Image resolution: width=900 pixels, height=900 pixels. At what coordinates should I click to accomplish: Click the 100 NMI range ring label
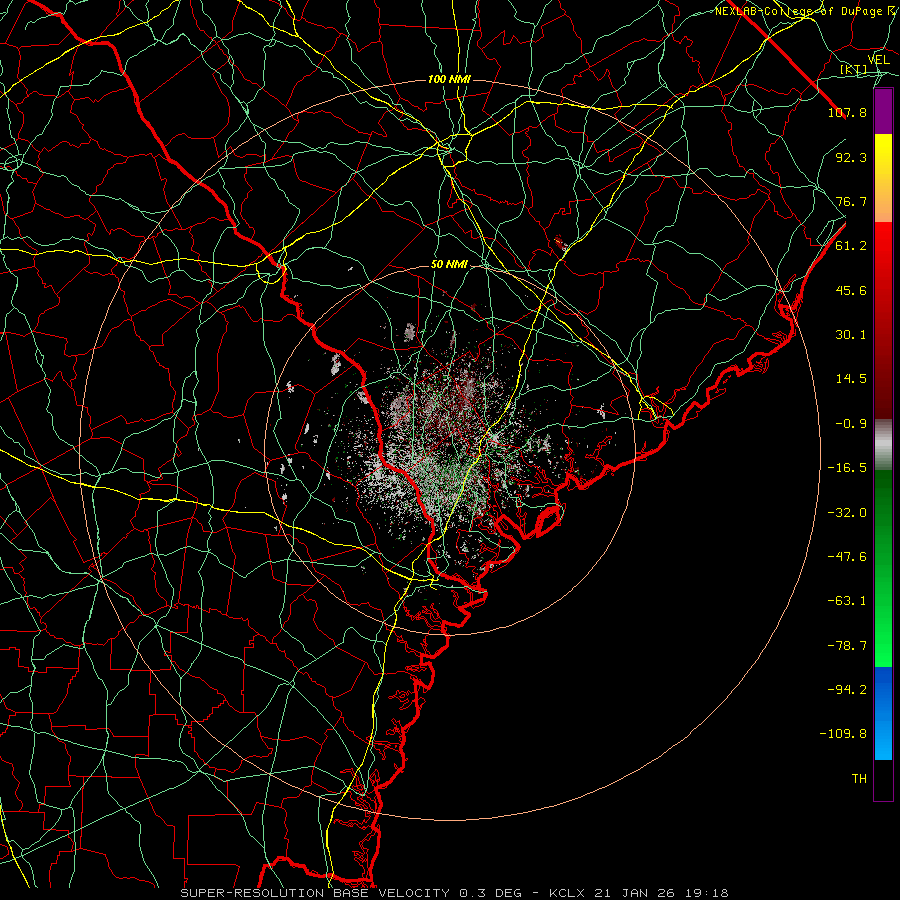(449, 79)
